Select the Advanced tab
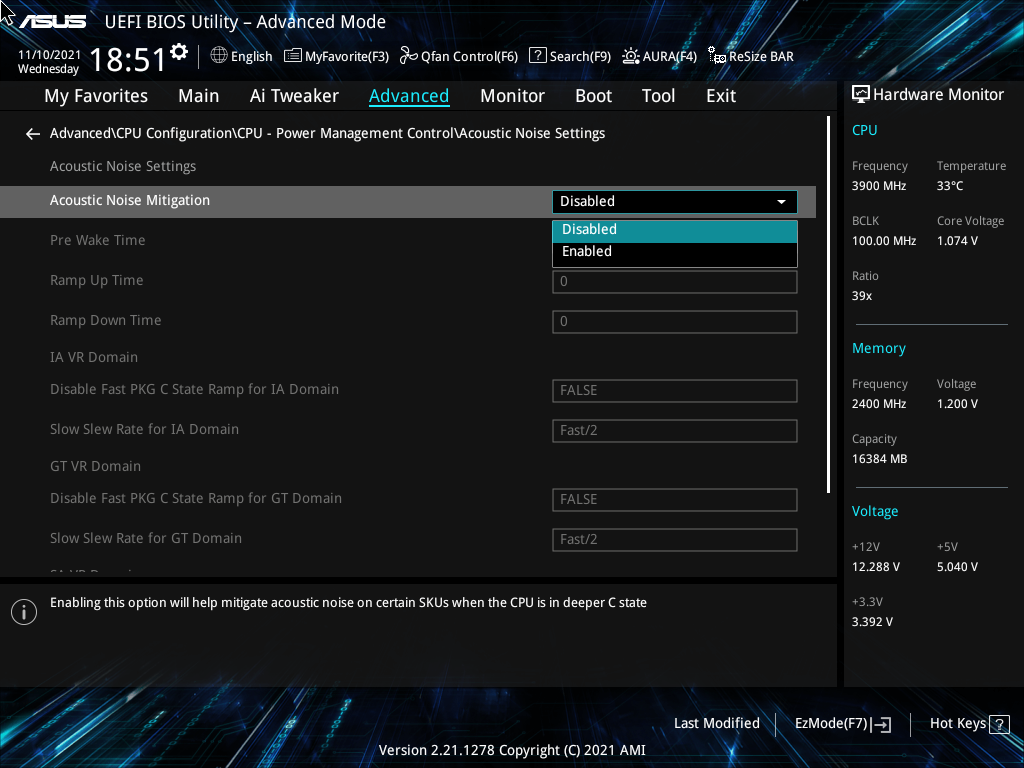 409,96
